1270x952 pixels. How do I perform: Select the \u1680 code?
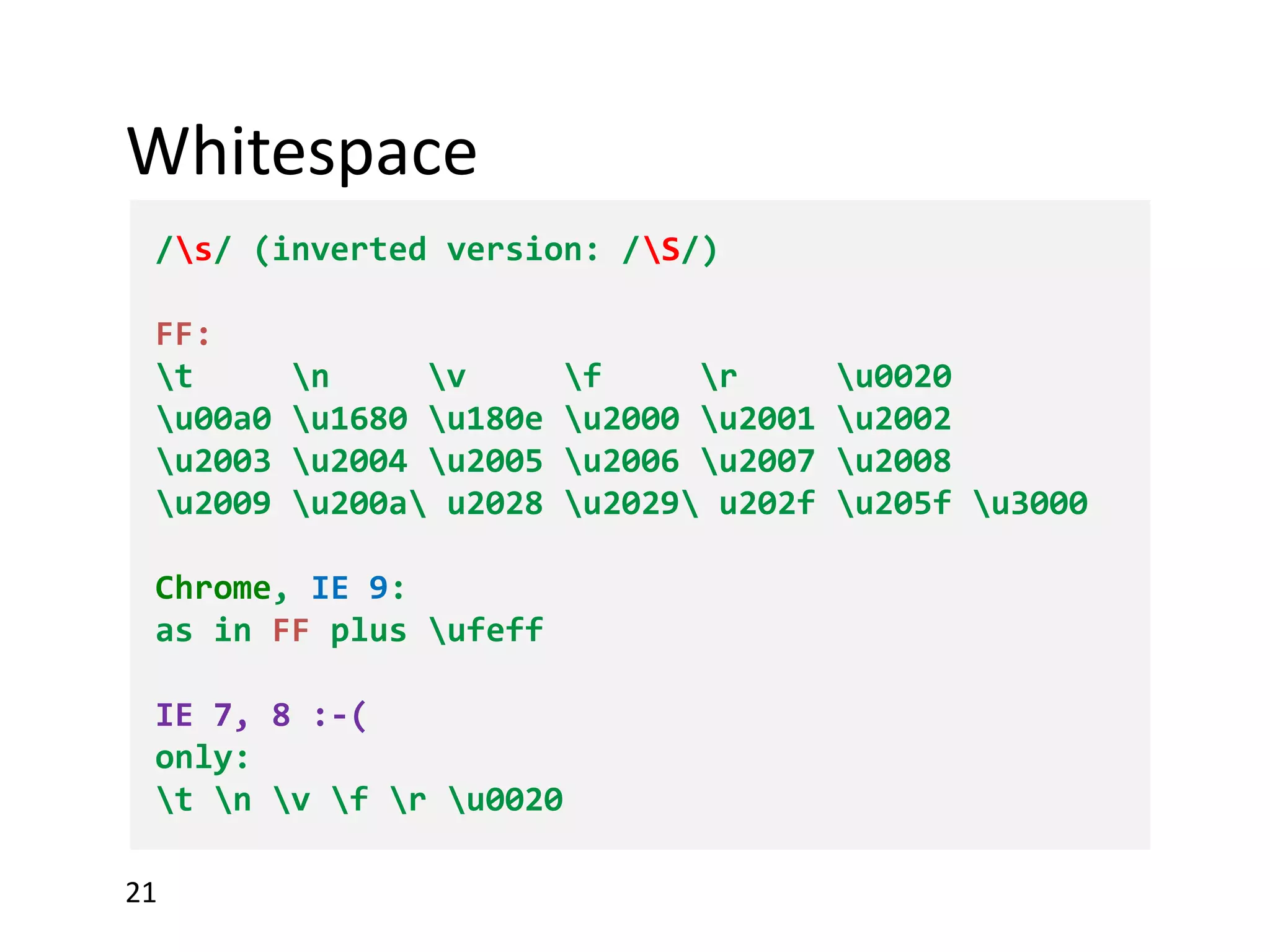(x=350, y=418)
